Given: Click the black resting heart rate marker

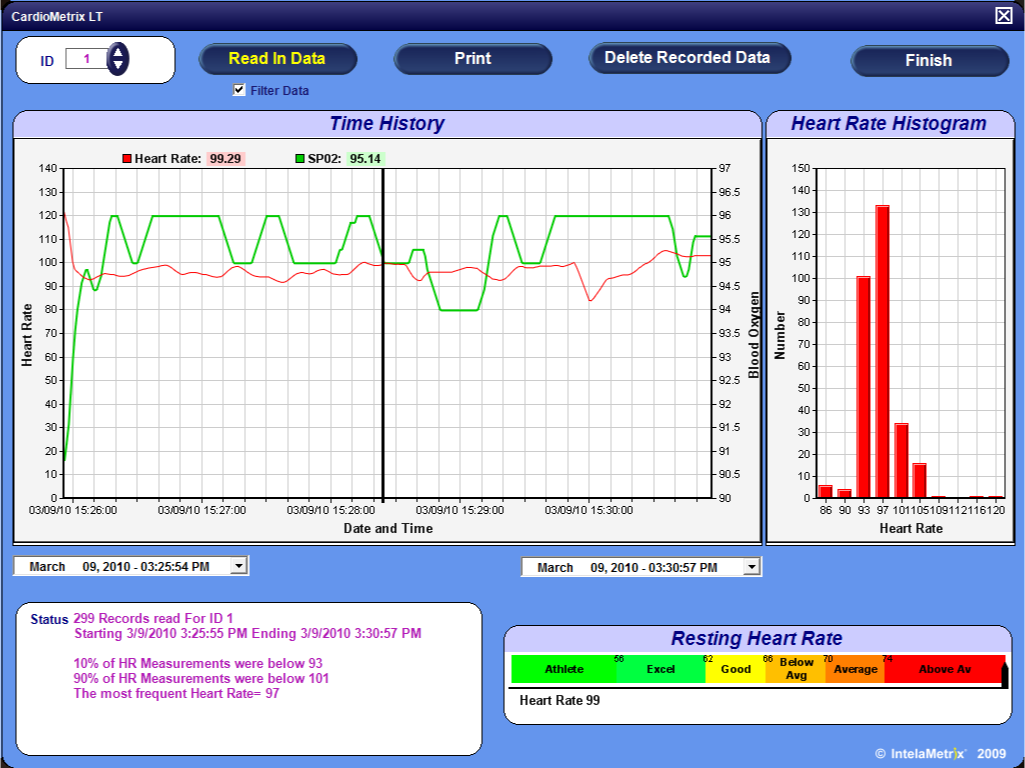Looking at the screenshot, I should [1005, 675].
